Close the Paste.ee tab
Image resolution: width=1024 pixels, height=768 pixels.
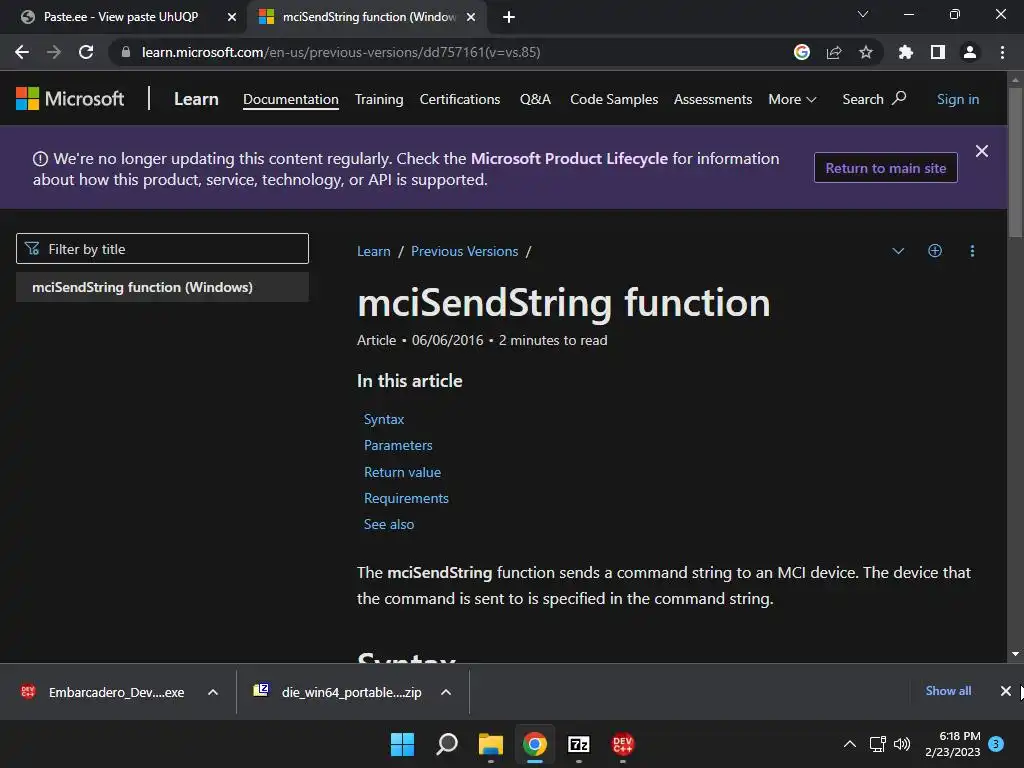pos(231,17)
